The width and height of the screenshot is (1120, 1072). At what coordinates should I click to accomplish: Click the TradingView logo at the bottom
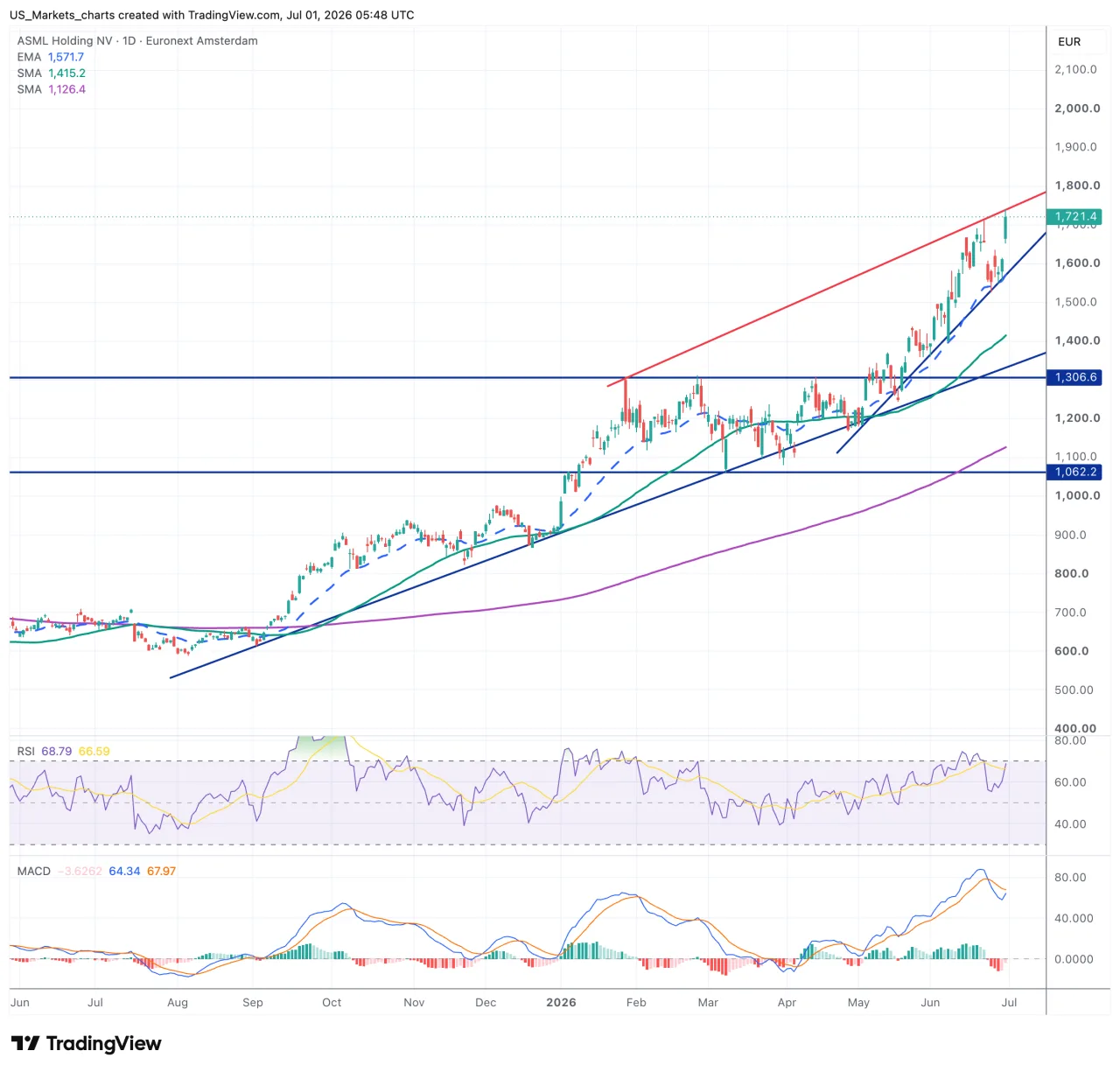coord(86,1043)
